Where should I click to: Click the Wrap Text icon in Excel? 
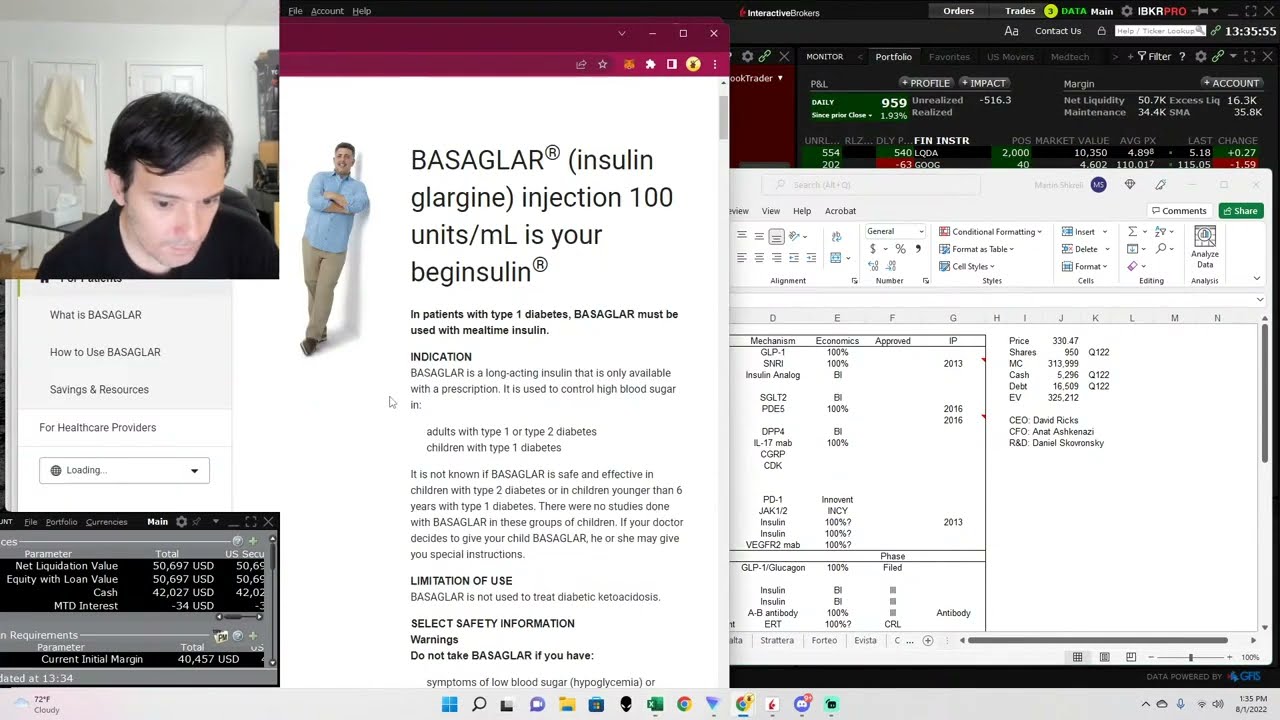pyautogui.click(x=836, y=236)
